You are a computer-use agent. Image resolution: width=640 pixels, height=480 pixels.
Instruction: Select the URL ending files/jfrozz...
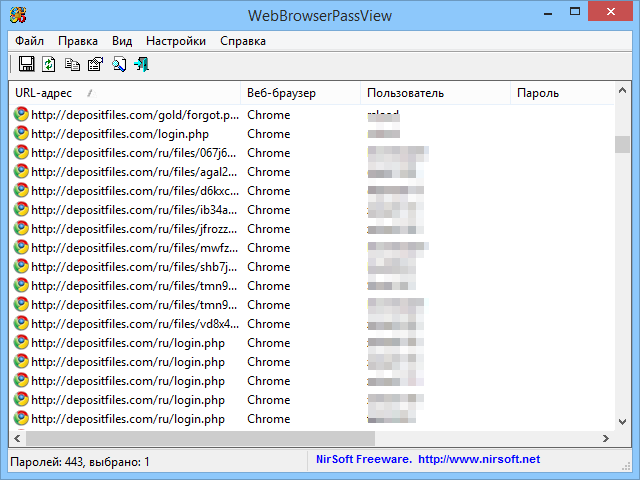[134, 229]
